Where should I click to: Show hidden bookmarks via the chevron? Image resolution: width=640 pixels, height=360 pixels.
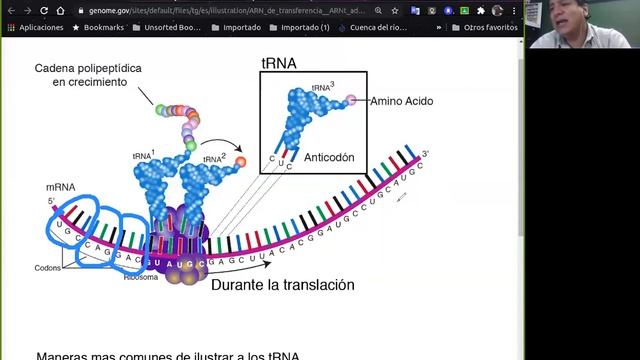tap(439, 27)
